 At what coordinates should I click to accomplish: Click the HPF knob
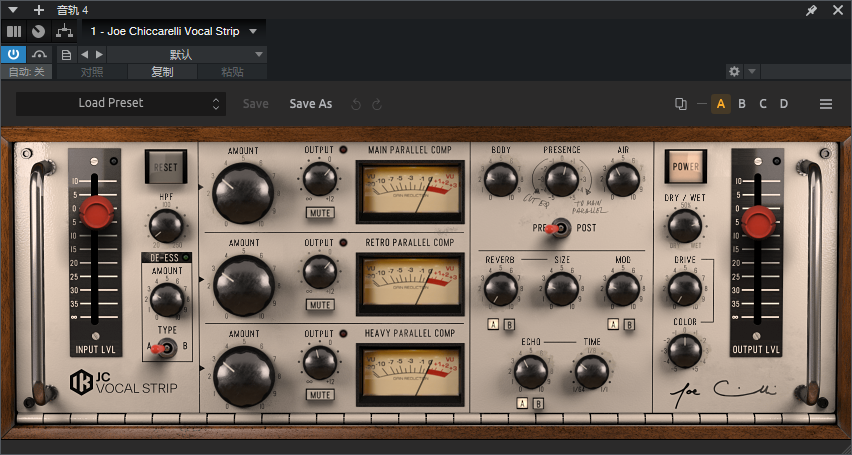pyautogui.click(x=166, y=226)
